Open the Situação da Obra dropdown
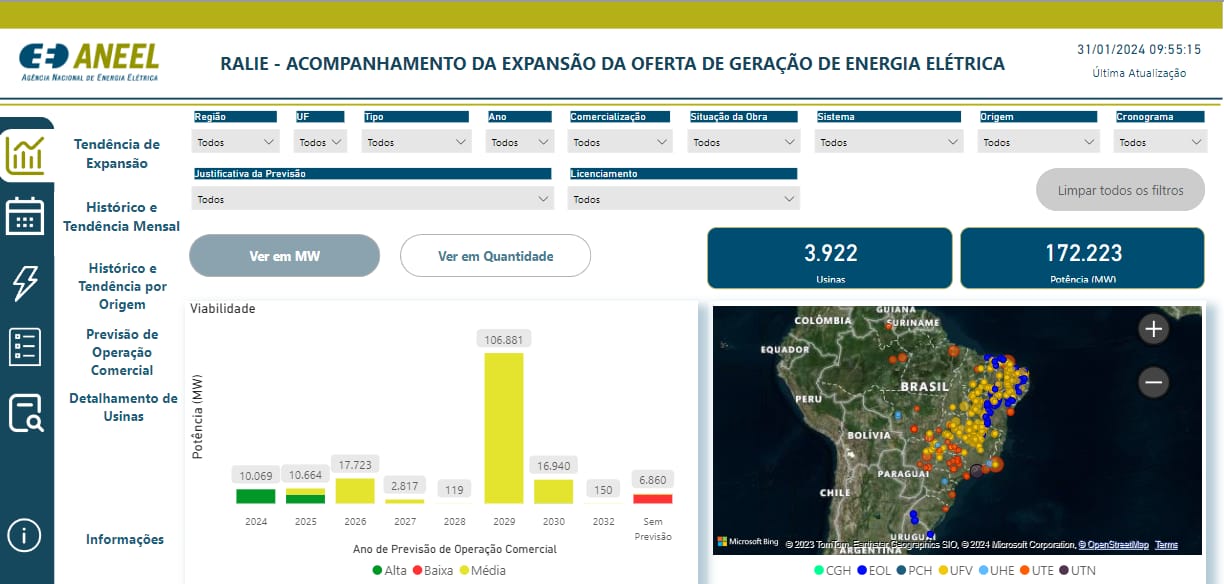The height and width of the screenshot is (584, 1224). (743, 142)
